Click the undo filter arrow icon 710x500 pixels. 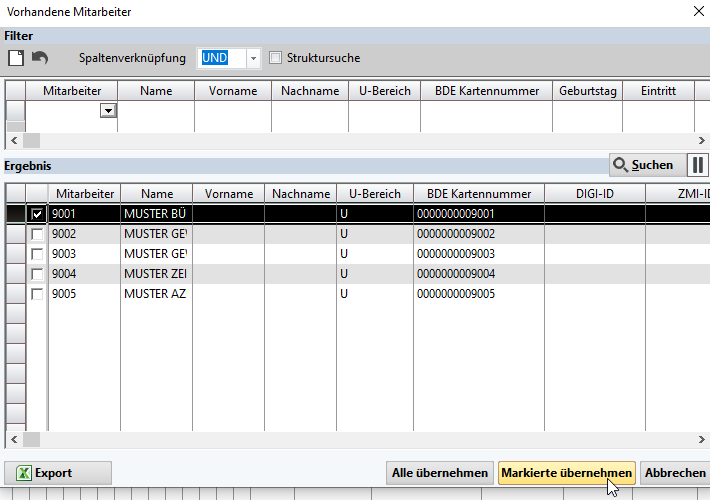coord(39,58)
